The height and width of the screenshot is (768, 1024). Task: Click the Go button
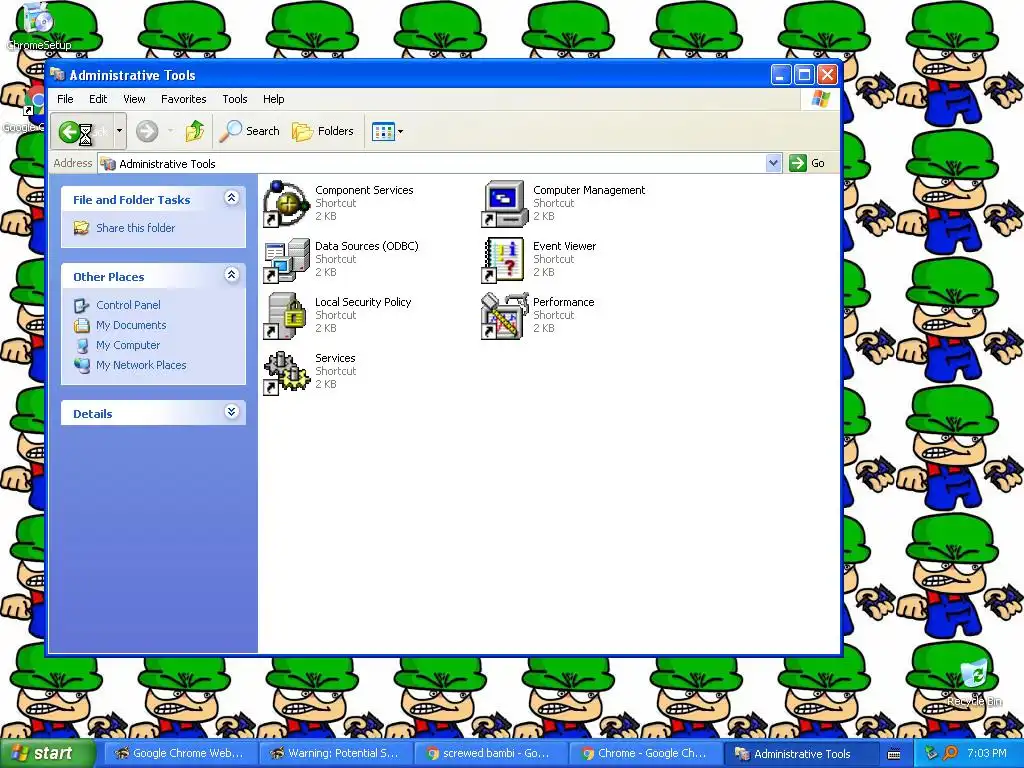pyautogui.click(x=807, y=163)
